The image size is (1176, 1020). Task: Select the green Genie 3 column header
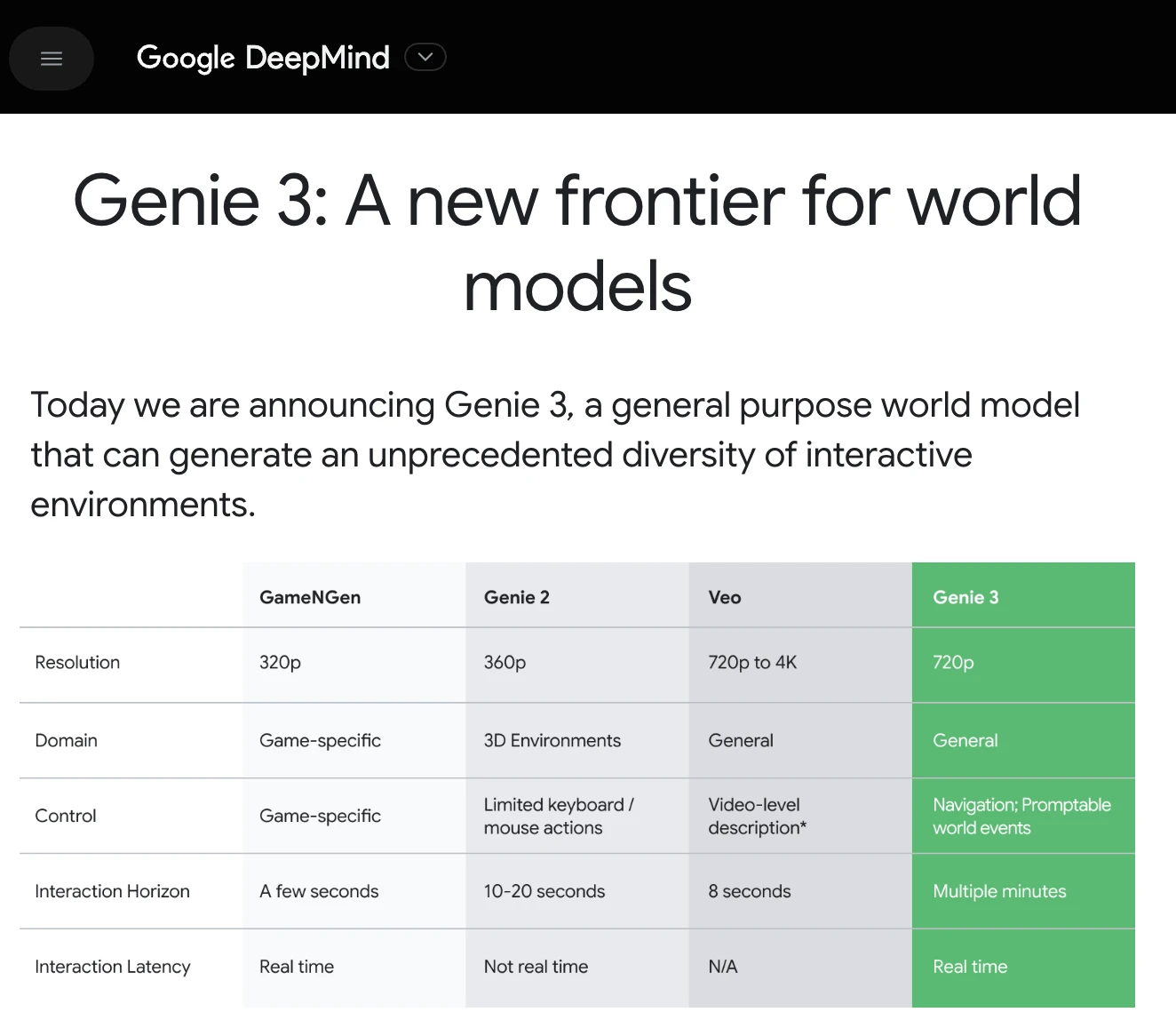click(965, 597)
